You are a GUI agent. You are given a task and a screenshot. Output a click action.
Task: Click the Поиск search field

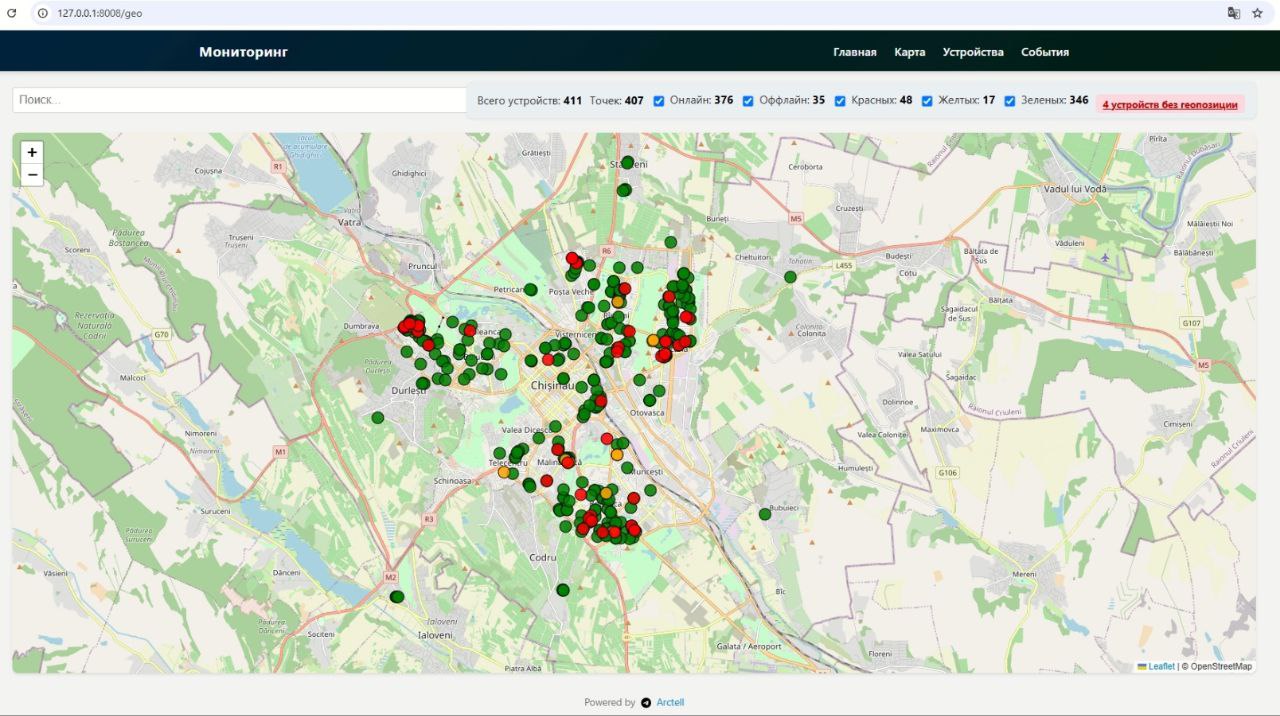[238, 100]
